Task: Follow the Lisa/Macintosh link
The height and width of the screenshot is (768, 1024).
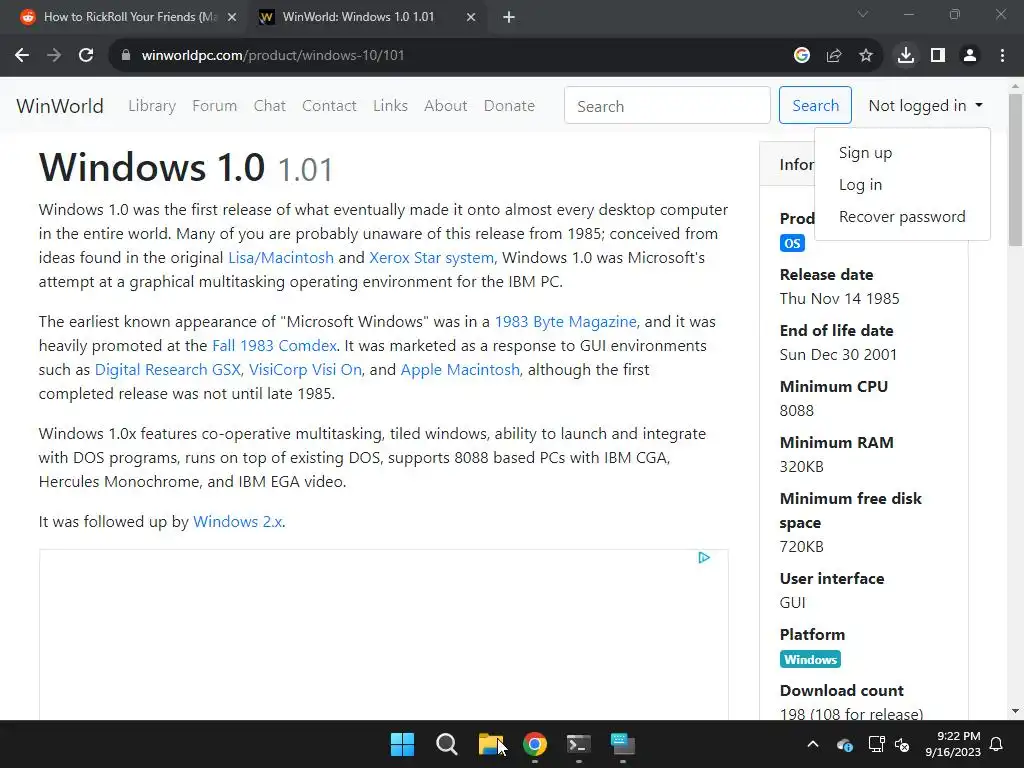Action: (x=281, y=258)
